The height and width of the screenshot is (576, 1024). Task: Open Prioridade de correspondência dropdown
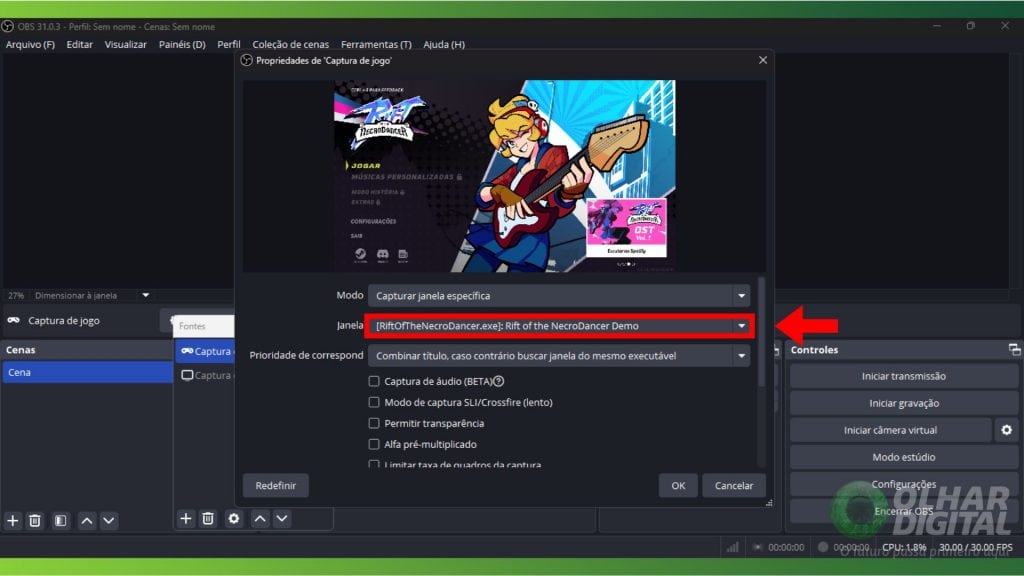point(558,355)
